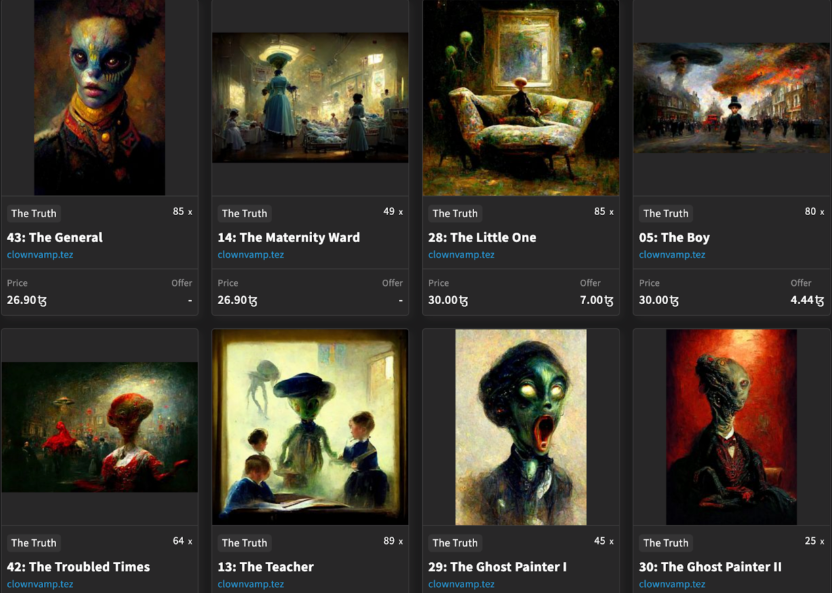This screenshot has height=595, width=832.
Task: Click the '42: The Troubled Times' title
Action: click(x=79, y=567)
